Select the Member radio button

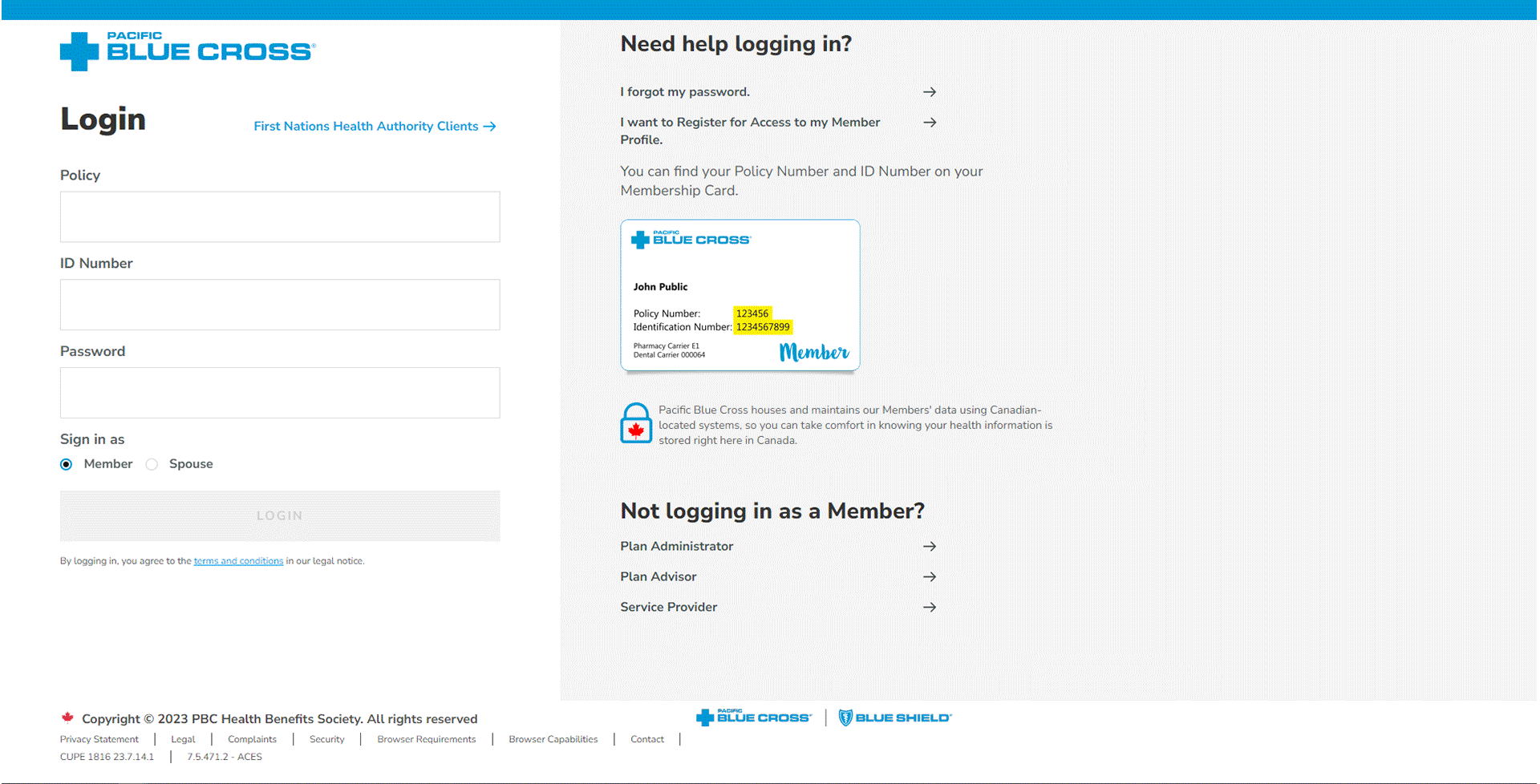tap(67, 464)
